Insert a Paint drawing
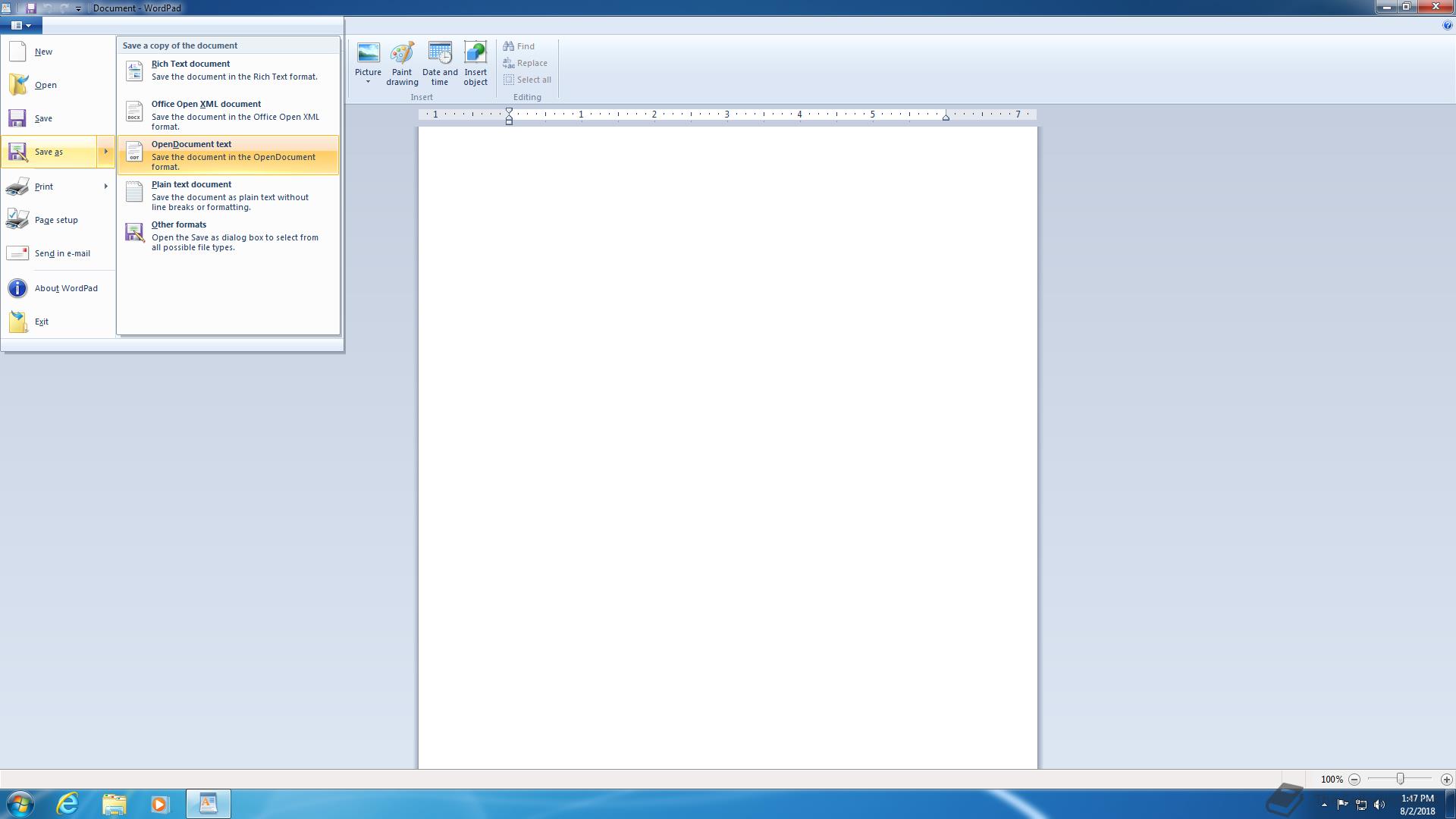The image size is (1456, 819). pyautogui.click(x=402, y=64)
